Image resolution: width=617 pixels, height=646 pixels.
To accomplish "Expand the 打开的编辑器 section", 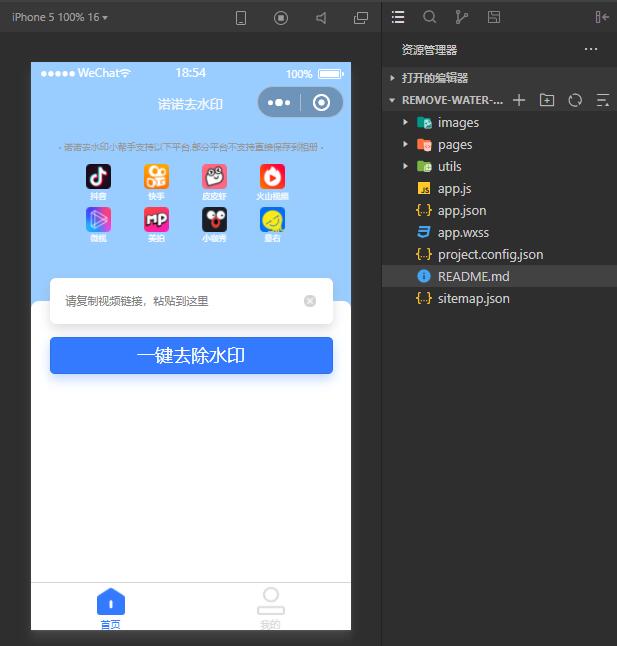I will 499,78.
